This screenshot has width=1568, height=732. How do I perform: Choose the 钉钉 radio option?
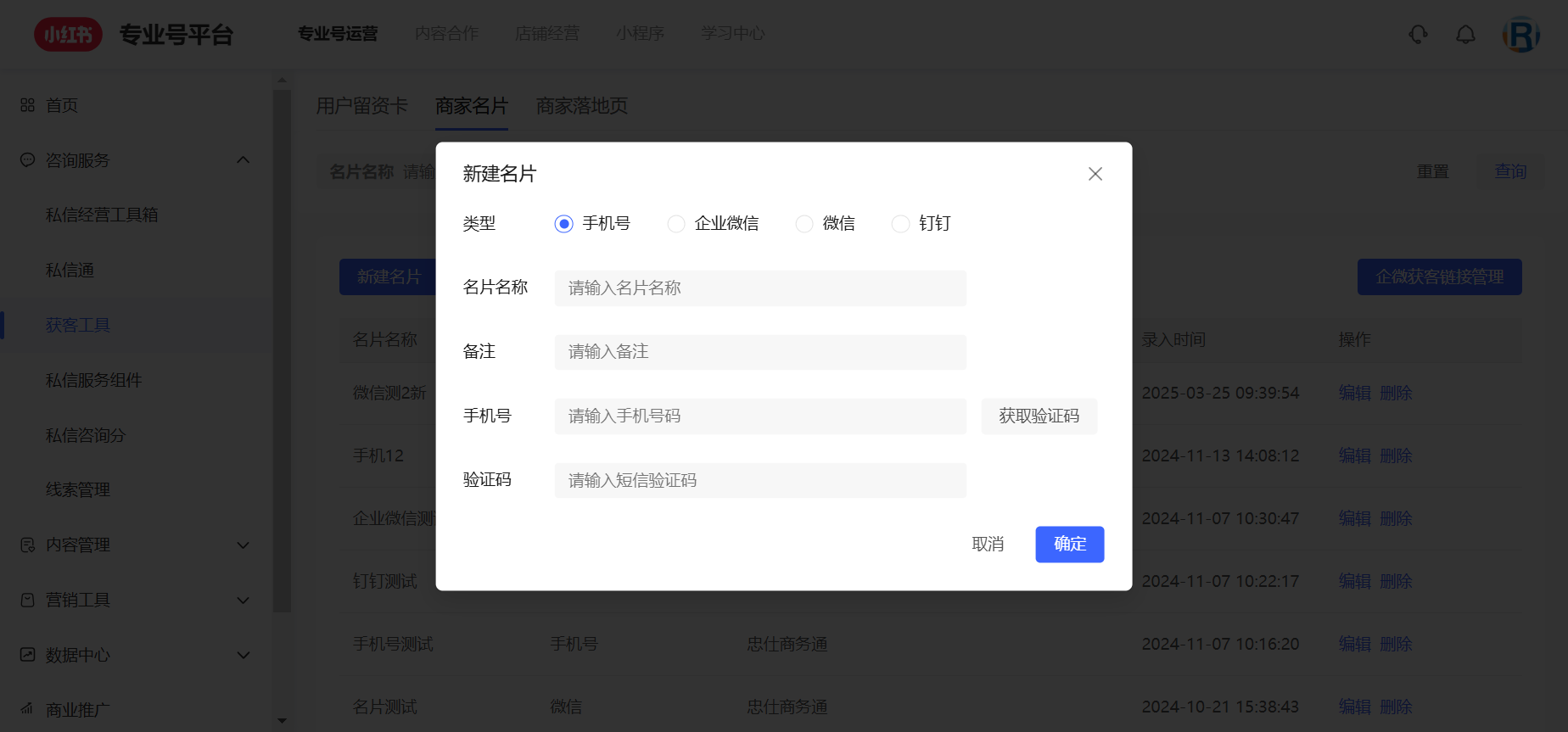pos(901,224)
